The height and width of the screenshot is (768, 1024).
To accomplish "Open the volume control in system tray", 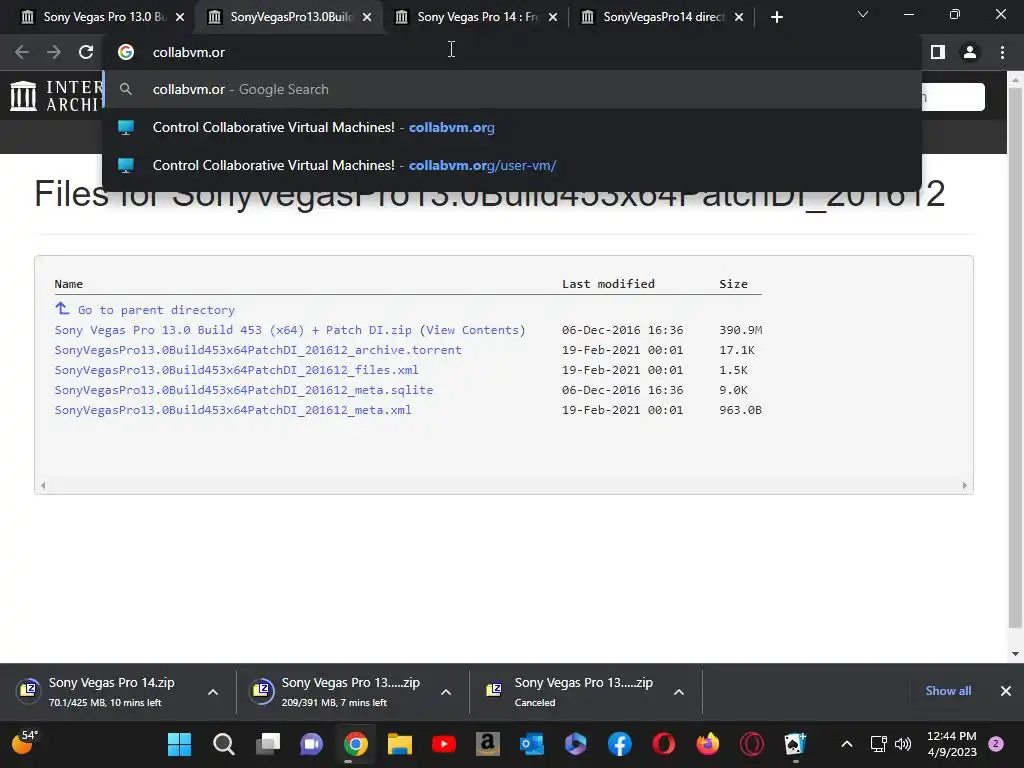I will (x=903, y=744).
